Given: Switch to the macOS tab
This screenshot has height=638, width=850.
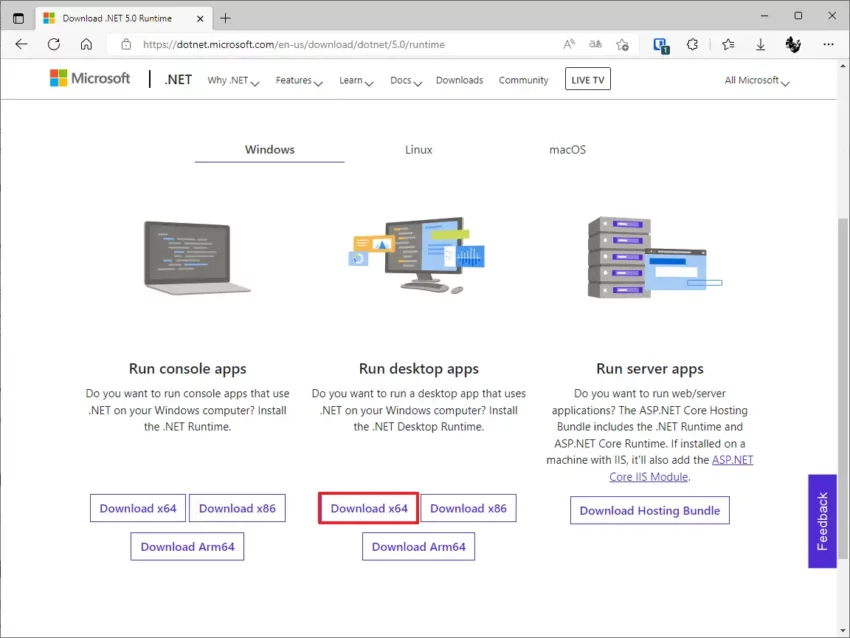Looking at the screenshot, I should (567, 150).
